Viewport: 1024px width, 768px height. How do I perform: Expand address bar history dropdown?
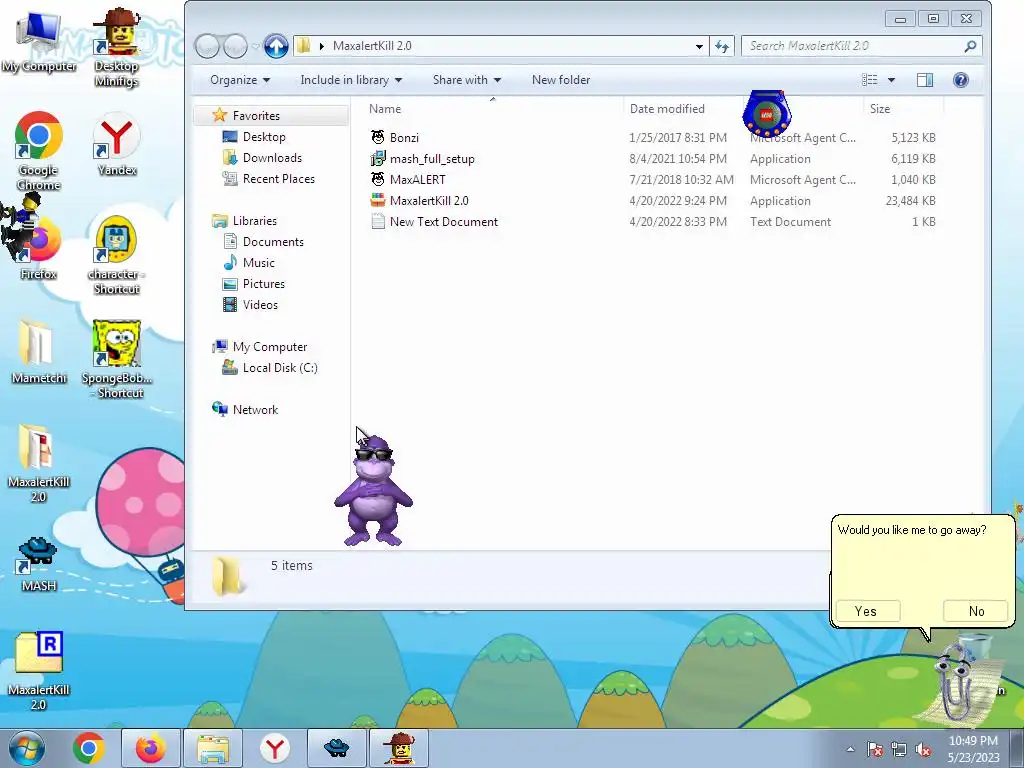tap(699, 46)
